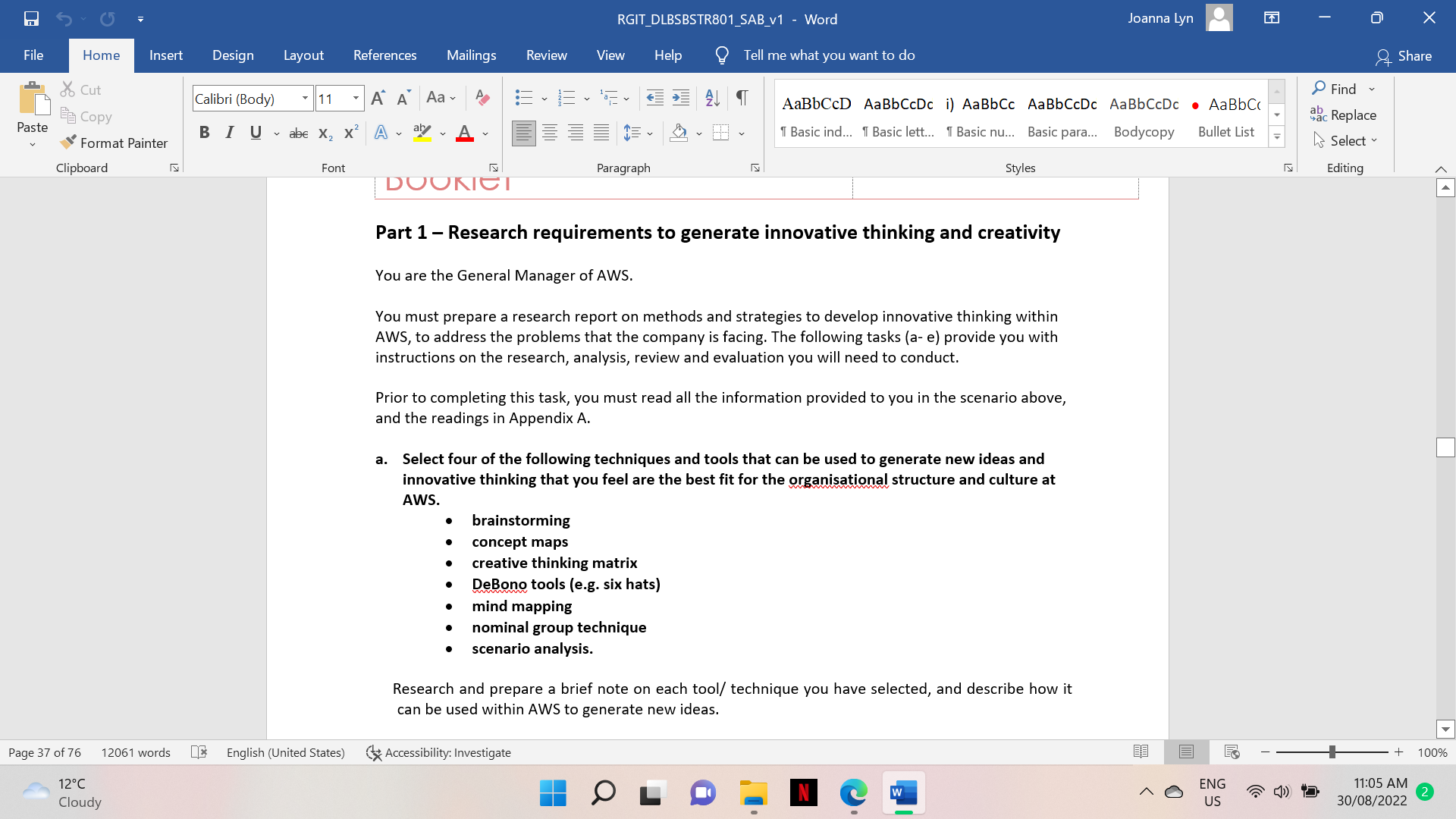Click the Undo arrow icon
Image resolution: width=1456 pixels, height=819 pixels.
pyautogui.click(x=64, y=19)
